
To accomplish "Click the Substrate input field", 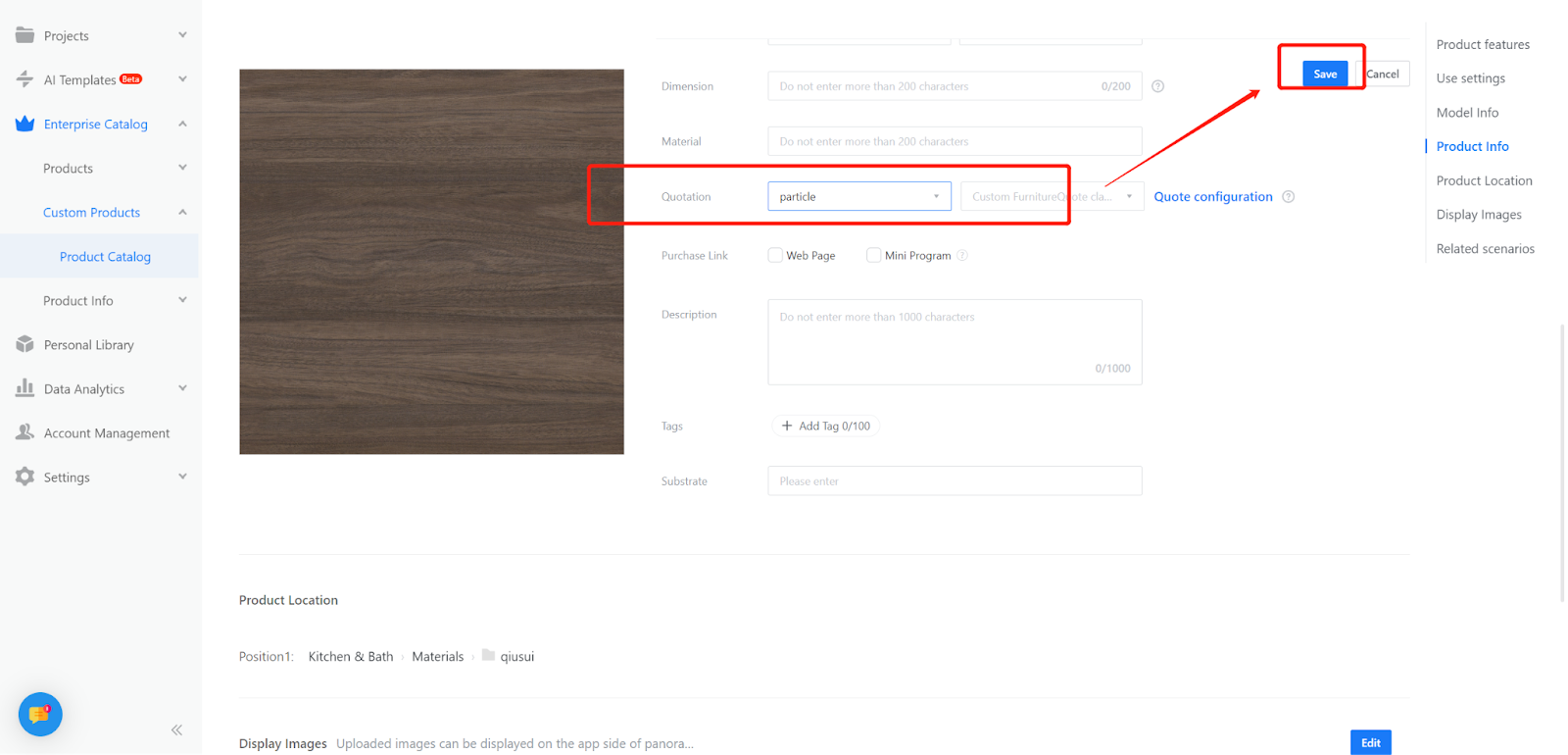I will pos(955,480).
